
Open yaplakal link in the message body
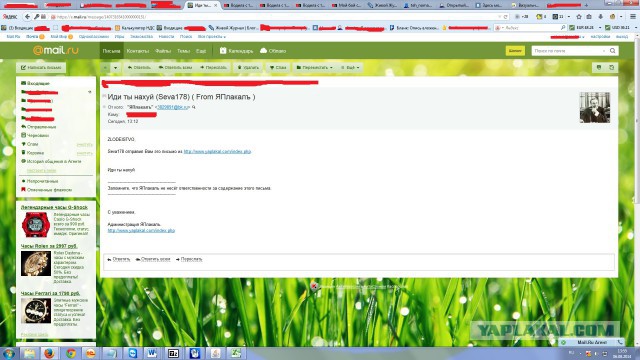[217, 151]
